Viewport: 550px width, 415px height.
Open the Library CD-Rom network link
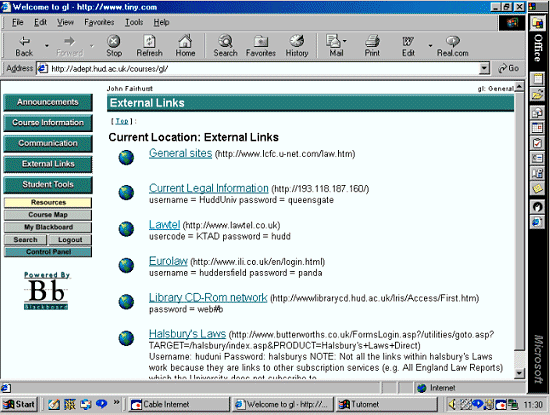(x=208, y=297)
